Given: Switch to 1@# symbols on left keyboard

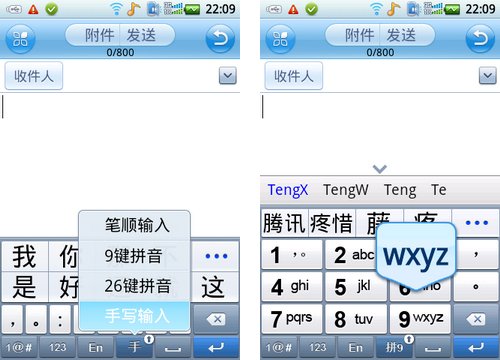Looking at the screenshot, I should coord(19,348).
